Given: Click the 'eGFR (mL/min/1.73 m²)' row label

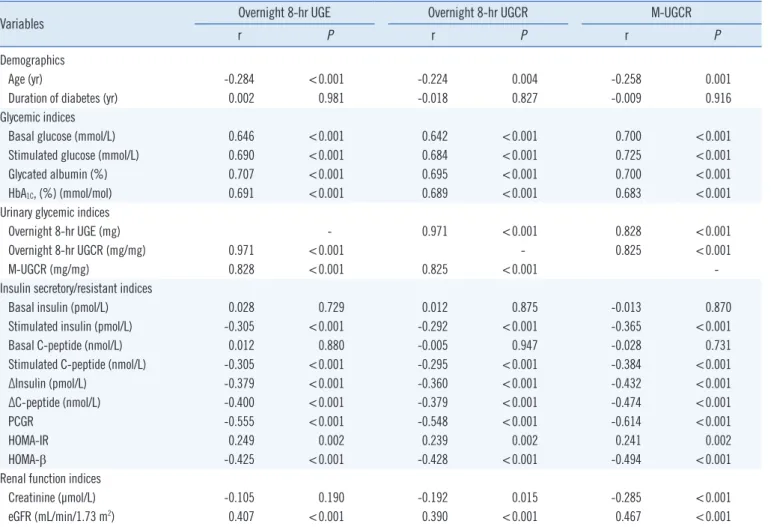Looking at the screenshot, I should [61, 517].
